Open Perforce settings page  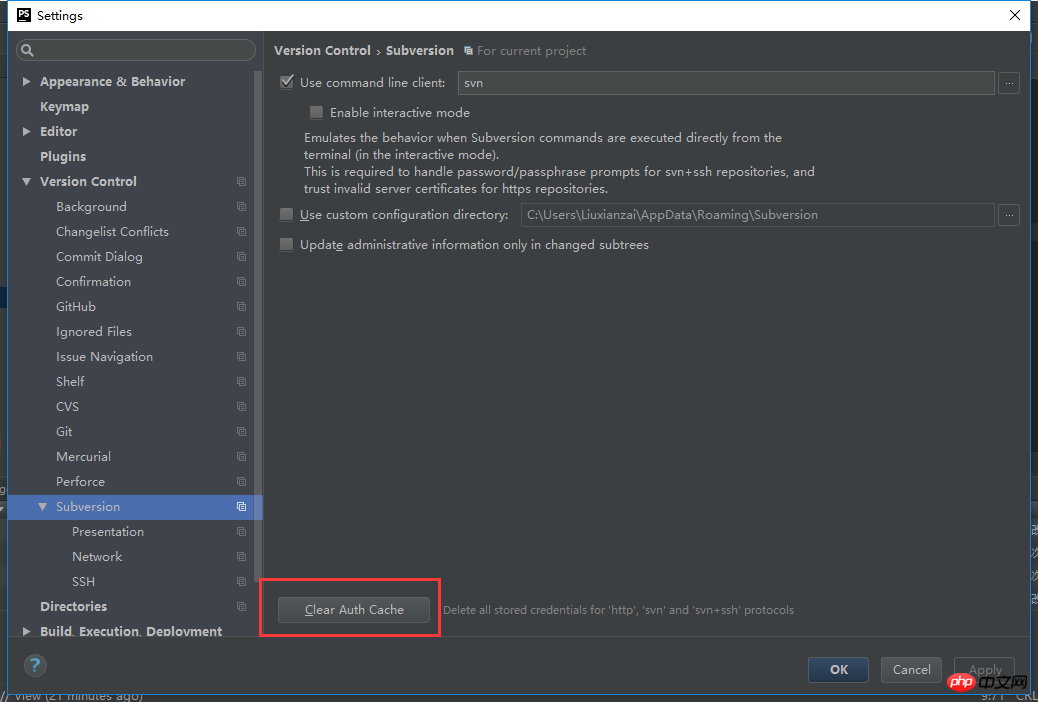click(80, 481)
